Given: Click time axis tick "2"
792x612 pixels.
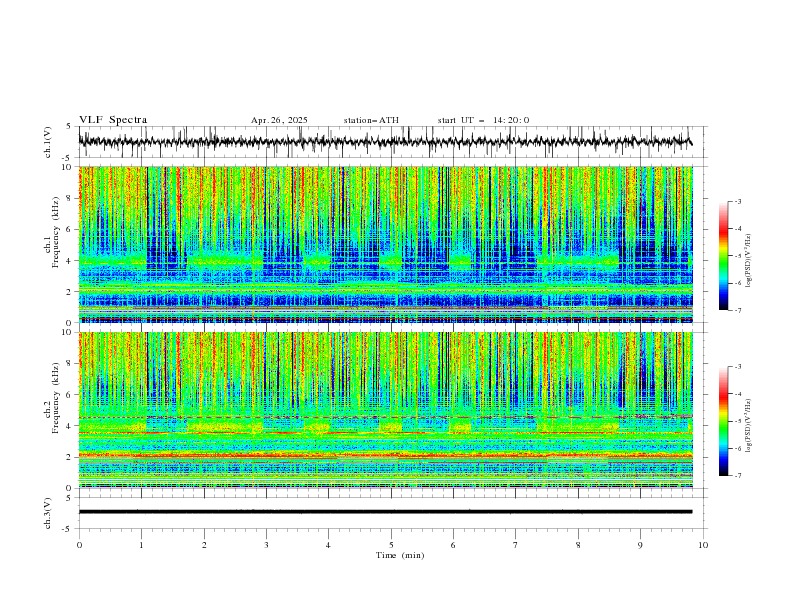Looking at the screenshot, I should pos(204,545).
